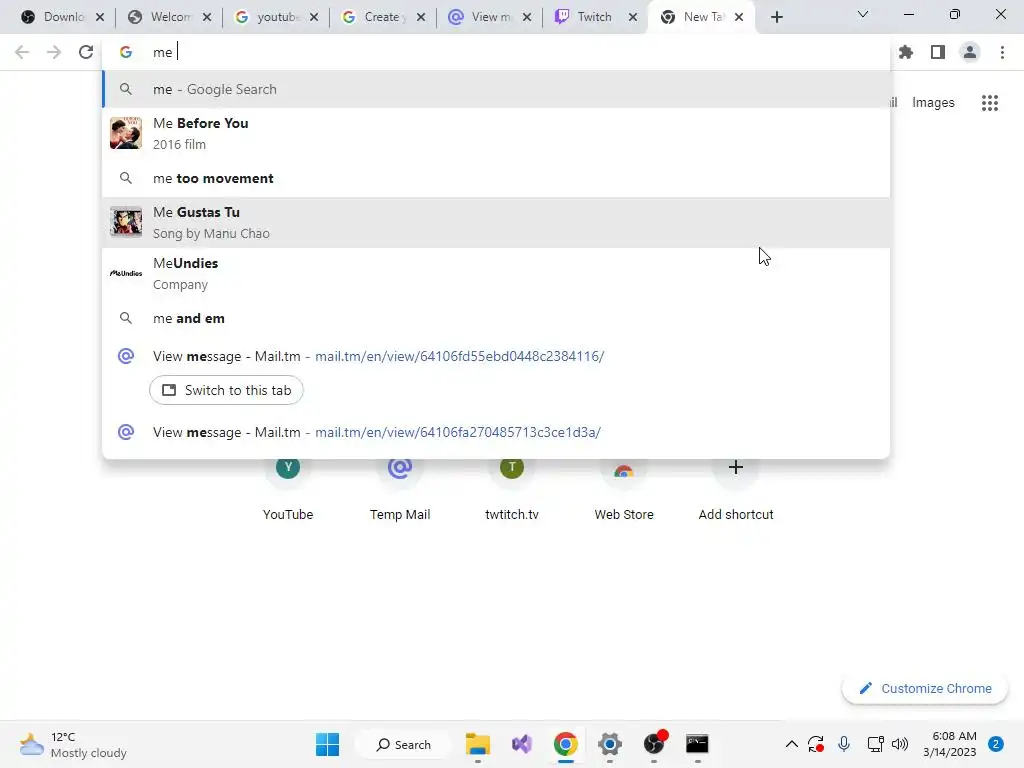Choose 'me too movement' suggestion
The height and width of the screenshot is (768, 1024).
click(496, 178)
